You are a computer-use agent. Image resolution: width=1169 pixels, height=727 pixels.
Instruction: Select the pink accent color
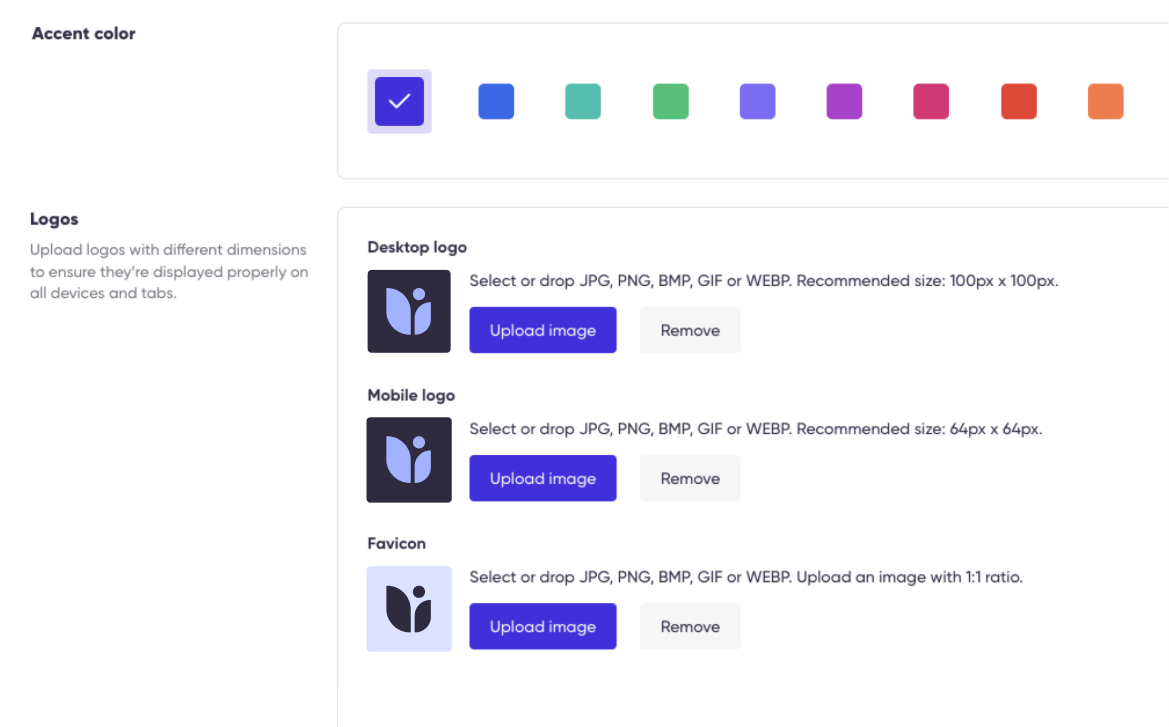pyautogui.click(x=931, y=100)
